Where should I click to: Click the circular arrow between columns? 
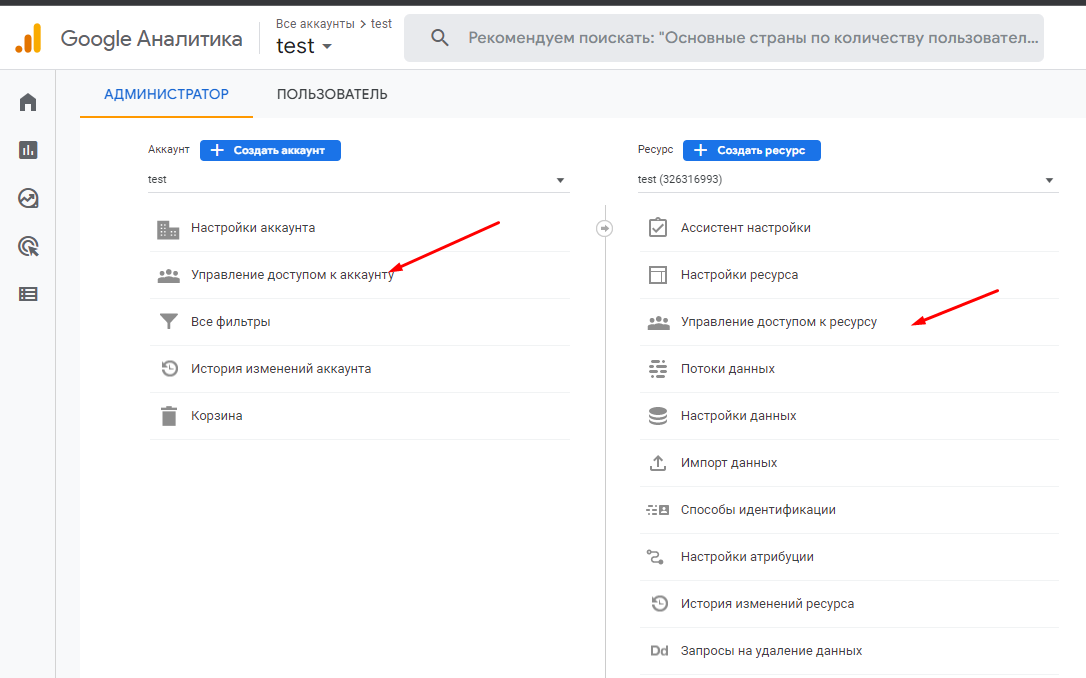pyautogui.click(x=604, y=228)
